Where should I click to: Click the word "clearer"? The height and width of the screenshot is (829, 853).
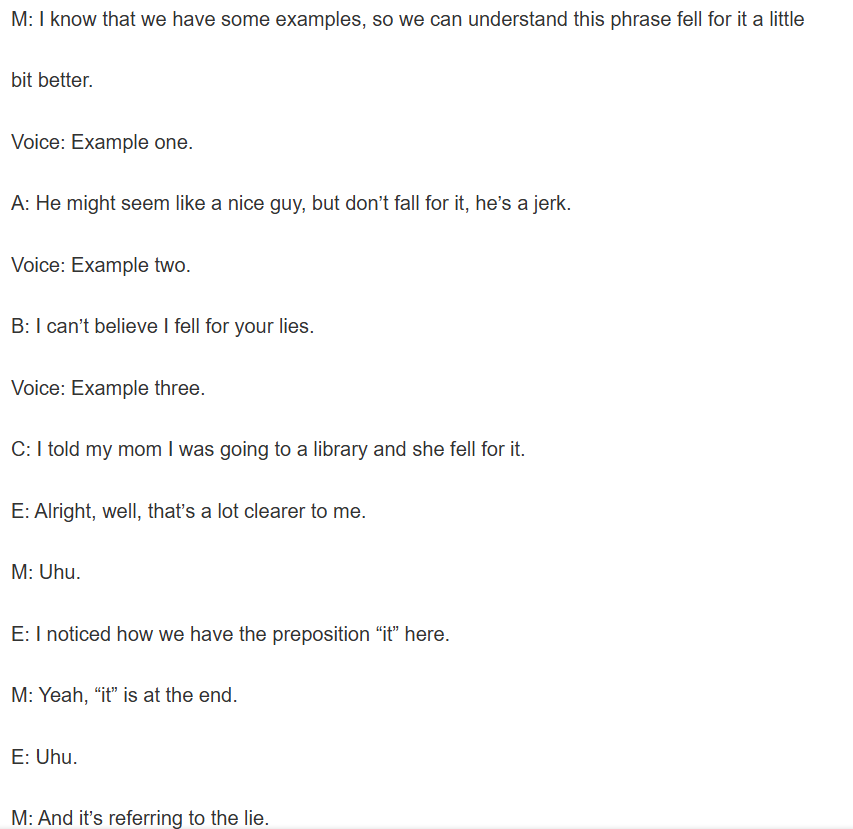coord(270,511)
